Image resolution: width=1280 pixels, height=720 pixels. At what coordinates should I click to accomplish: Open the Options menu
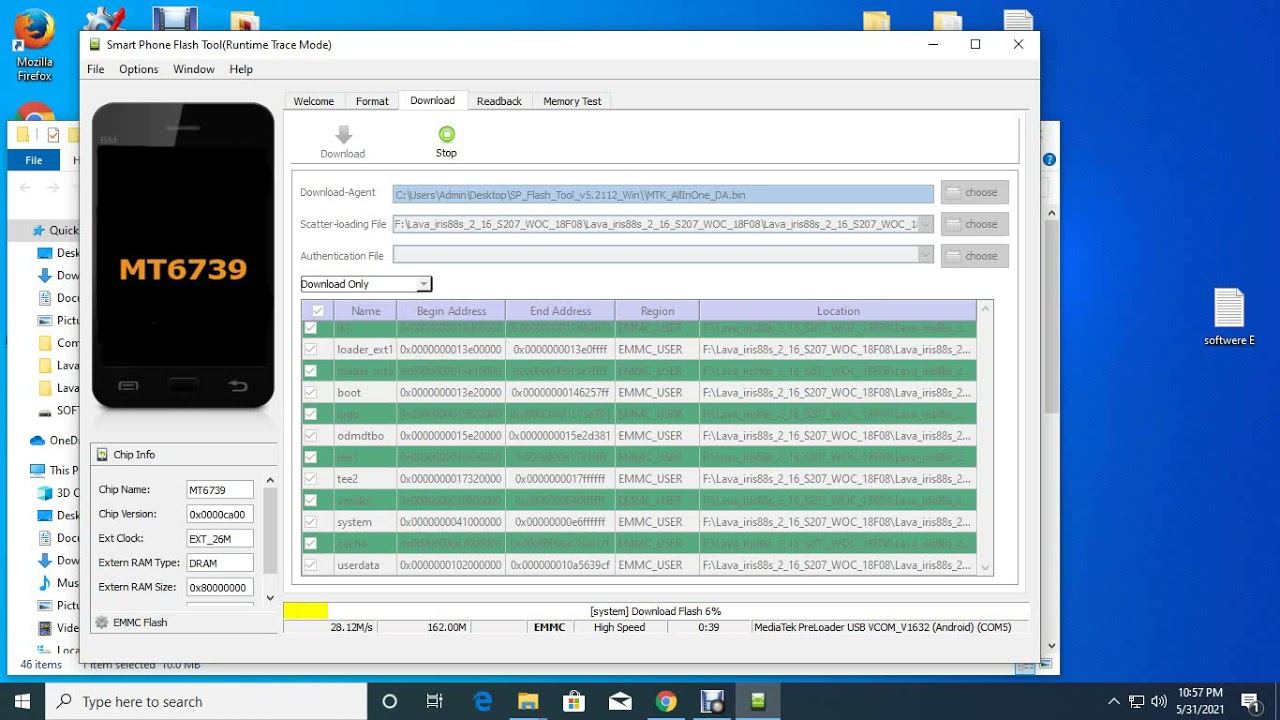tap(138, 69)
